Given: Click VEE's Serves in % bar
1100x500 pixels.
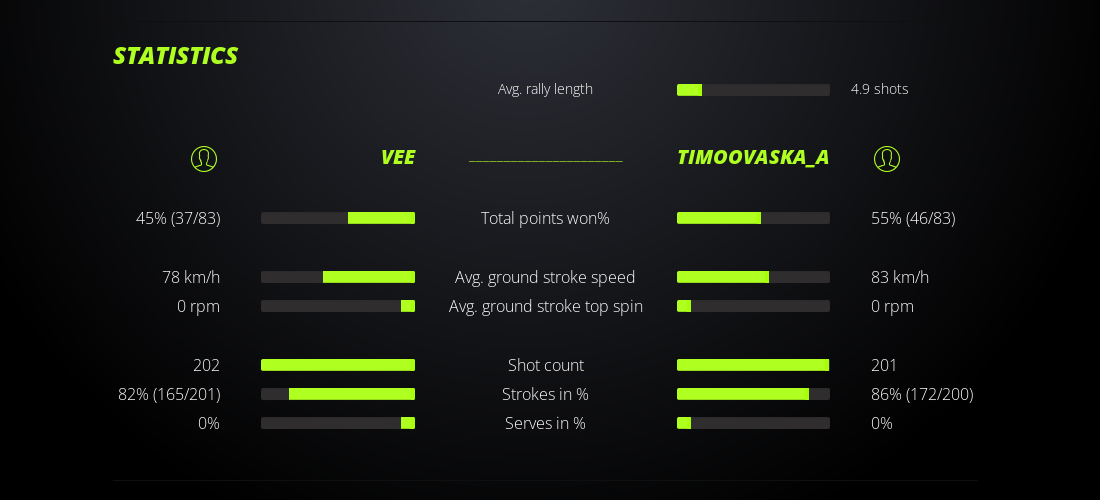Looking at the screenshot, I should pyautogui.click(x=338, y=423).
